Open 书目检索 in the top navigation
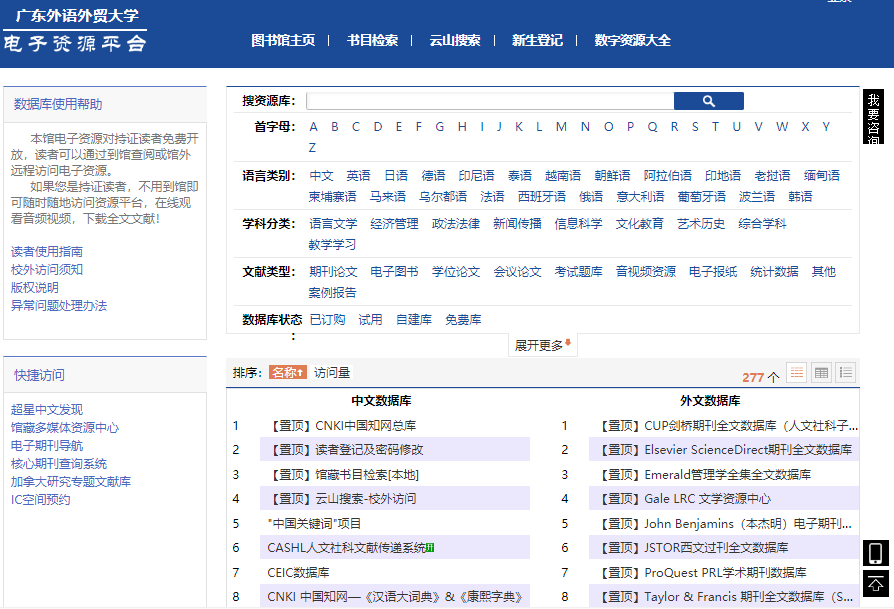The height and width of the screenshot is (609, 894). (372, 41)
